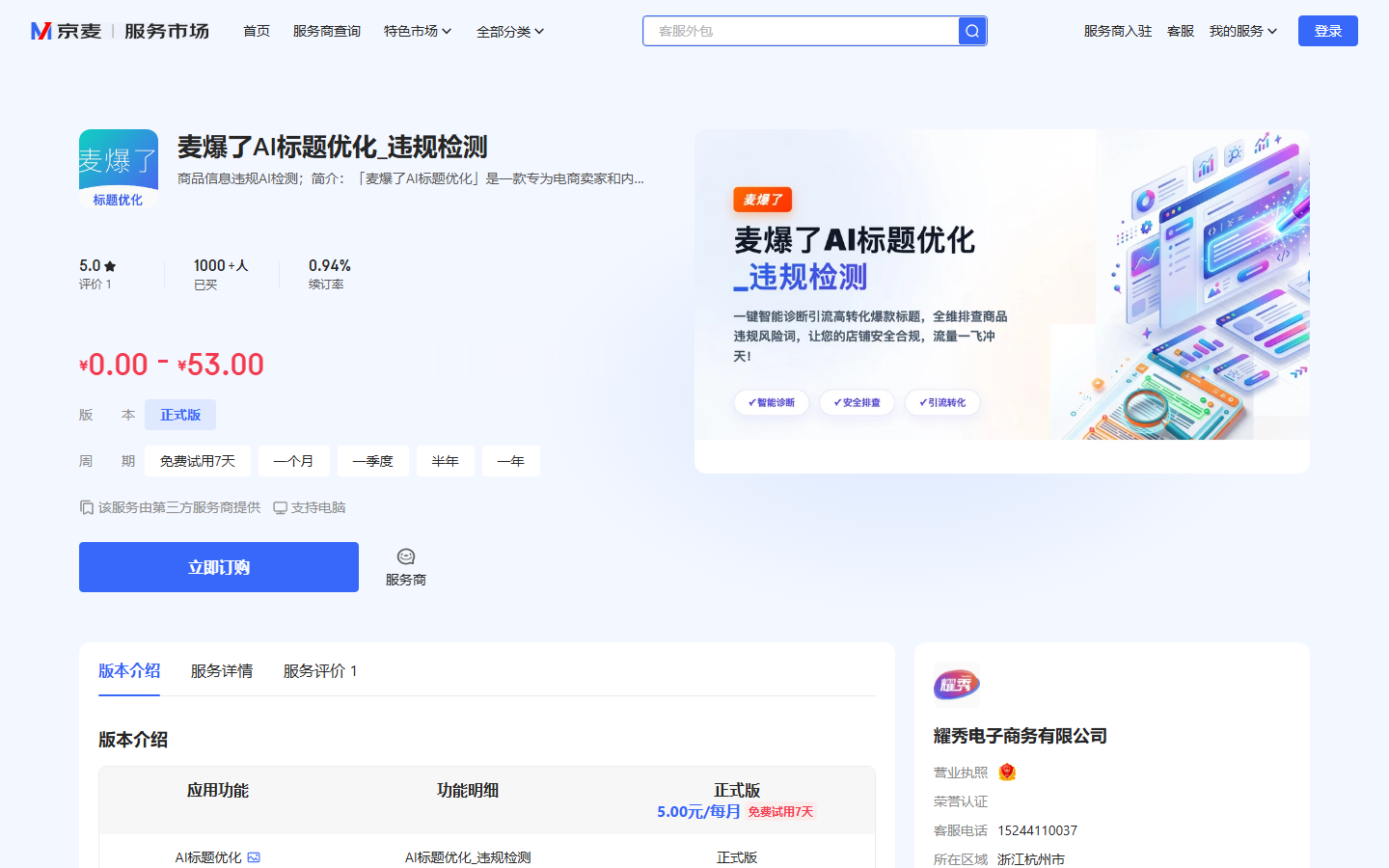The width and height of the screenshot is (1389, 868).
Task: Click the image icon next to AI标题优化
Action: pos(254,857)
